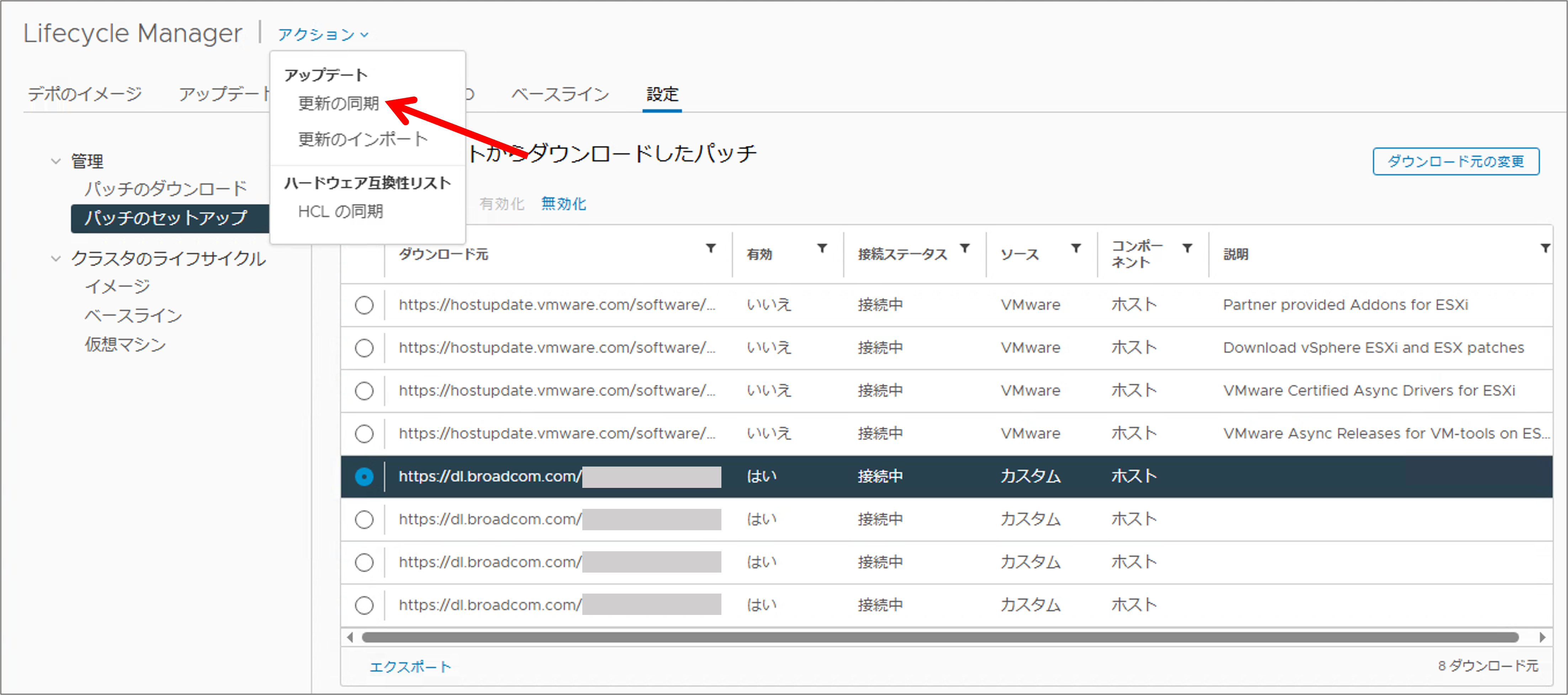1568x695 pixels.
Task: Click the selected broadcom row radio button
Action: click(x=364, y=477)
